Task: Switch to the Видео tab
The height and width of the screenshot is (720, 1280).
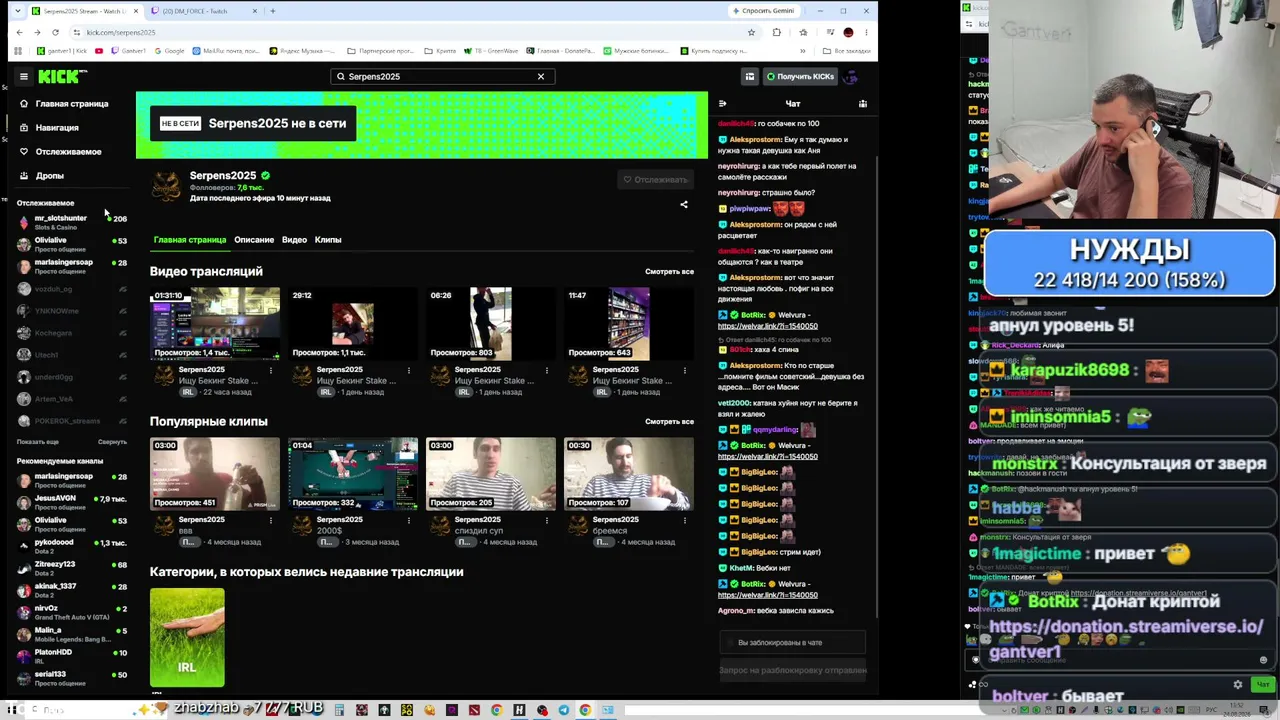Action: (294, 240)
